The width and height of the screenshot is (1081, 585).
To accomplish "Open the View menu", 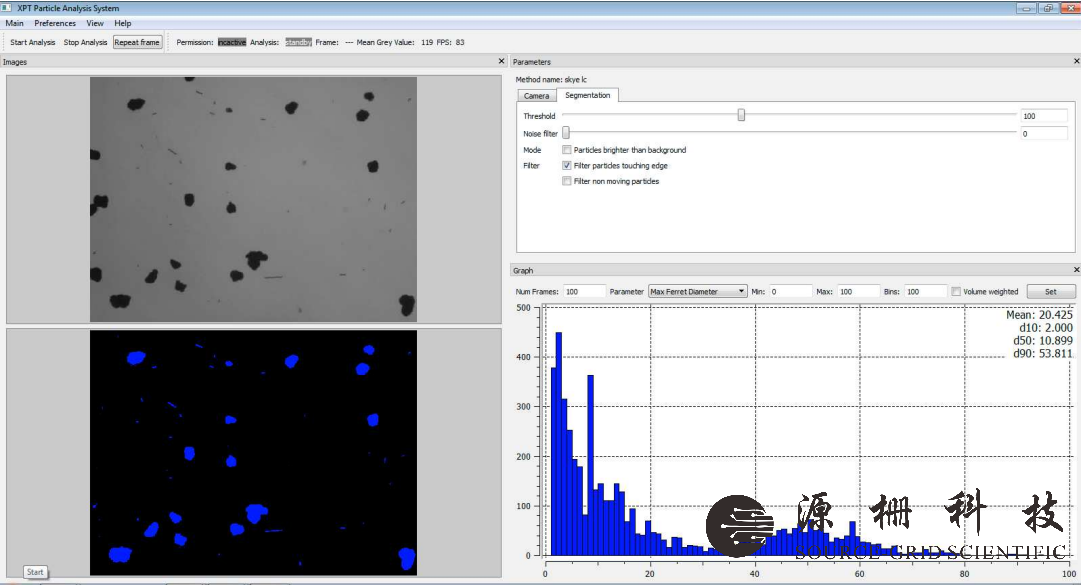I will coord(95,23).
